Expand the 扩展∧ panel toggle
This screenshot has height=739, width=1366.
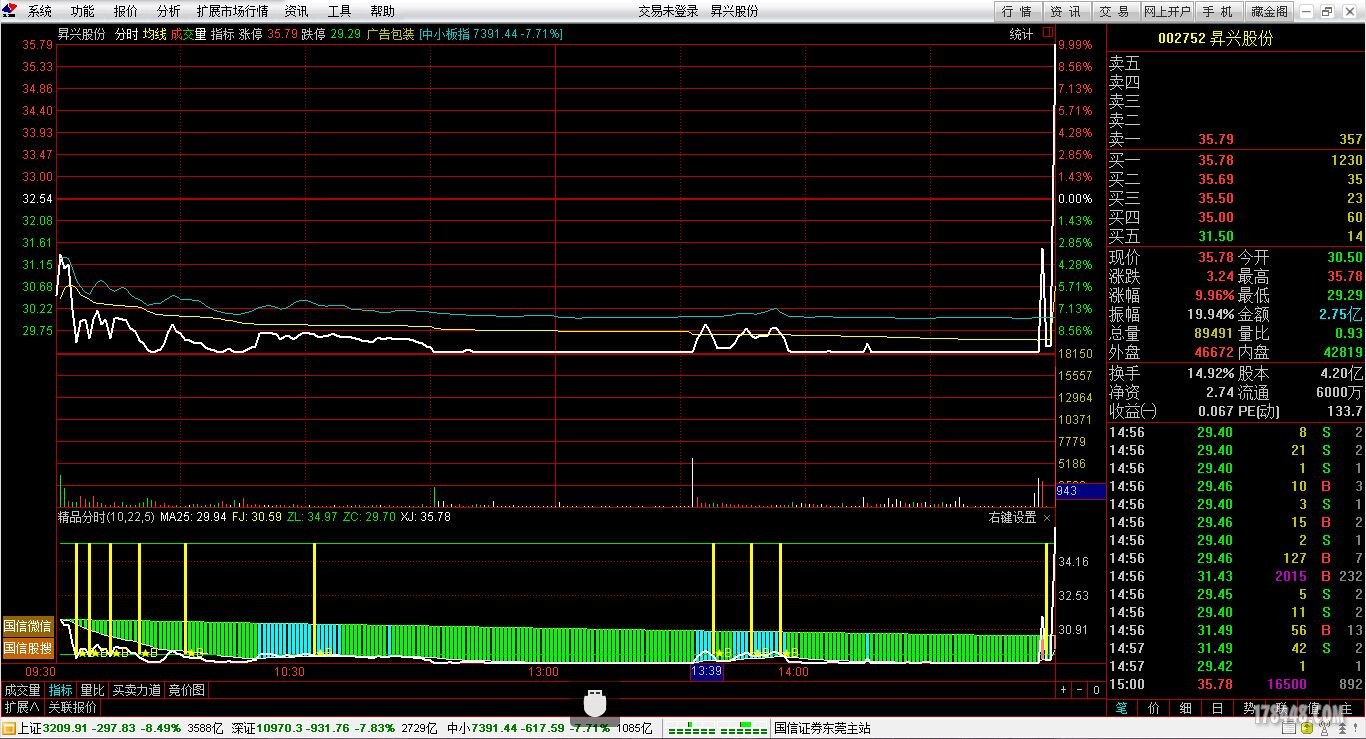click(x=22, y=707)
